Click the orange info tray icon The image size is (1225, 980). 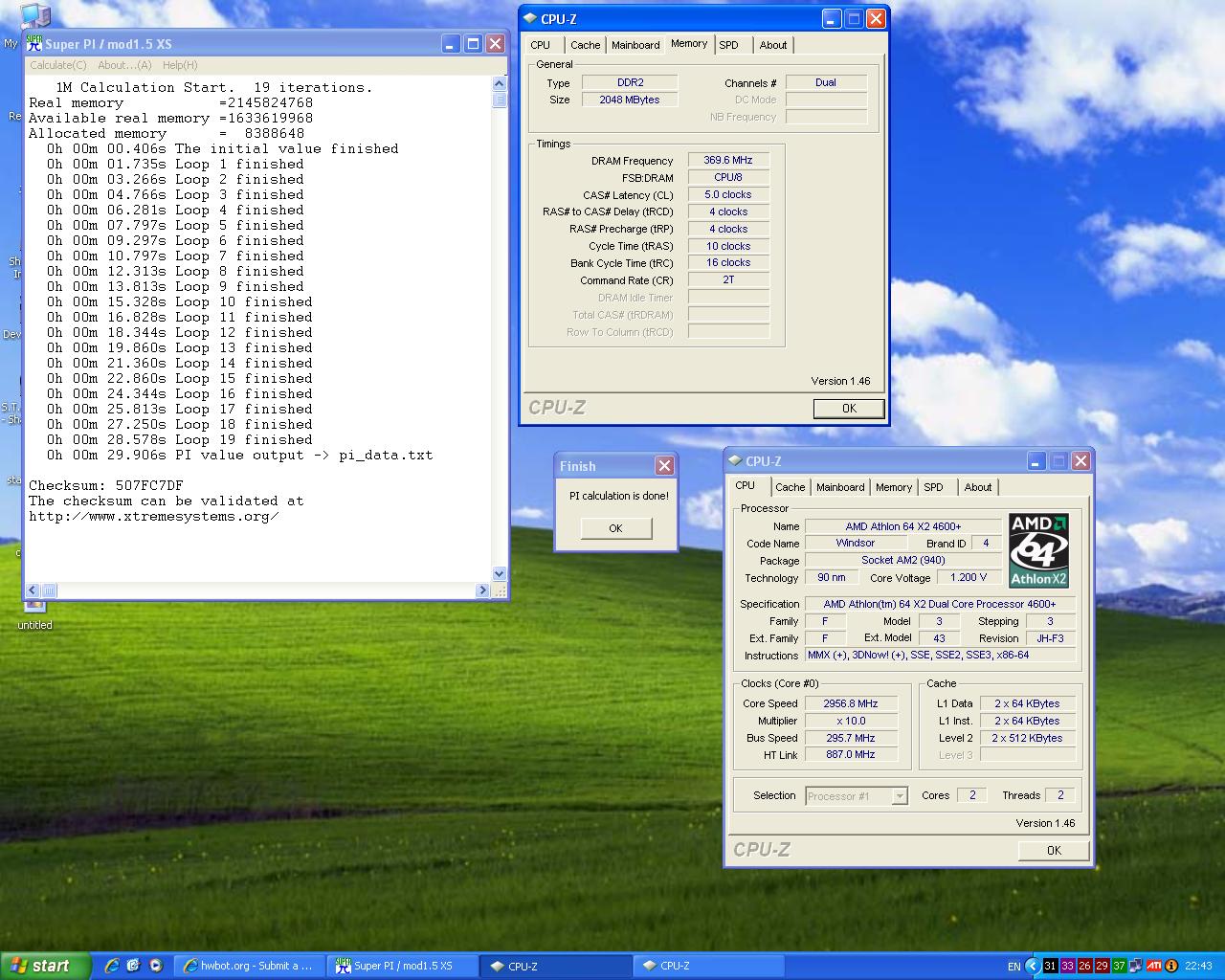pyautogui.click(x=1172, y=967)
